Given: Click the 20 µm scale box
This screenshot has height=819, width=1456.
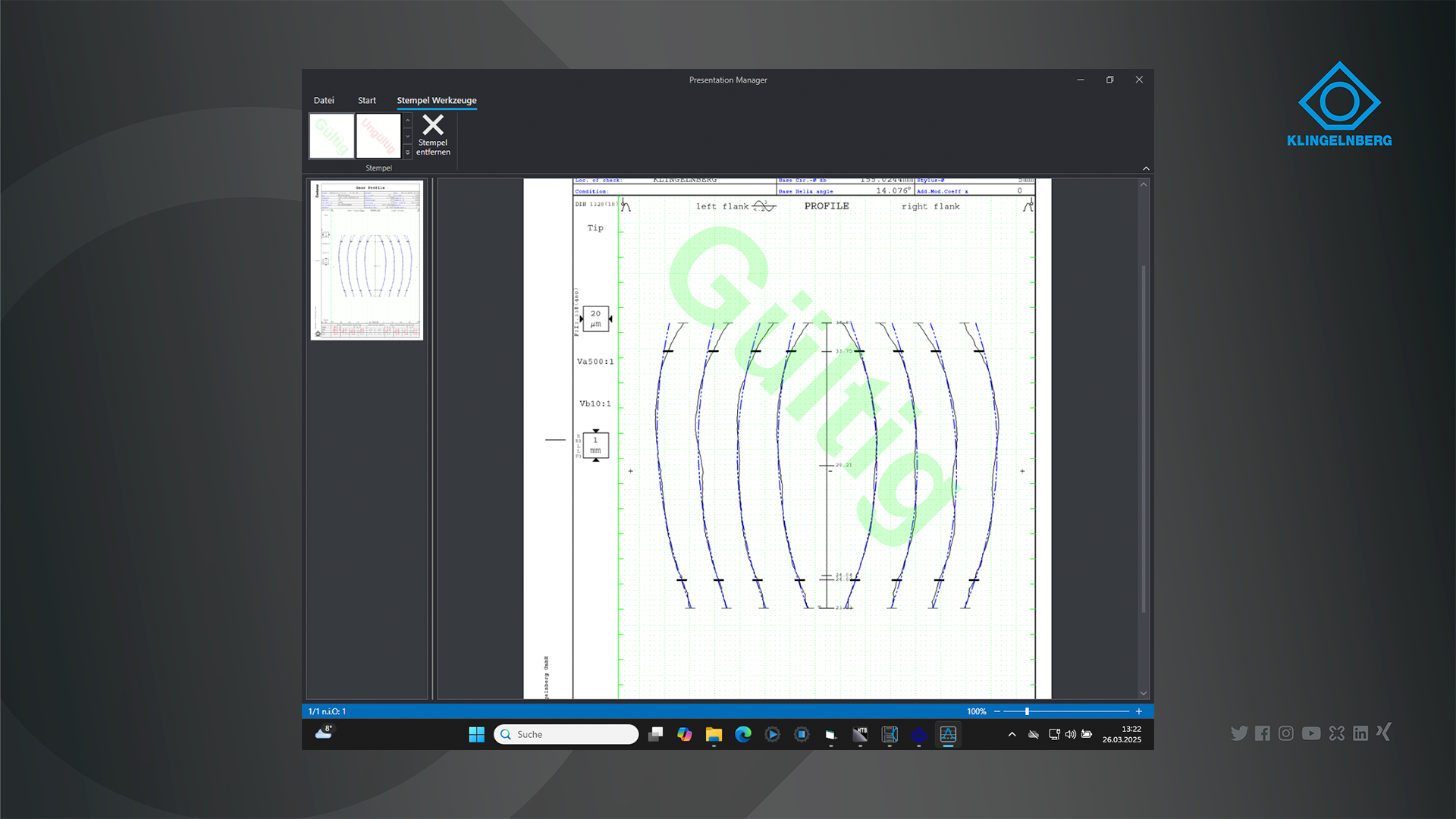Looking at the screenshot, I should click(595, 318).
